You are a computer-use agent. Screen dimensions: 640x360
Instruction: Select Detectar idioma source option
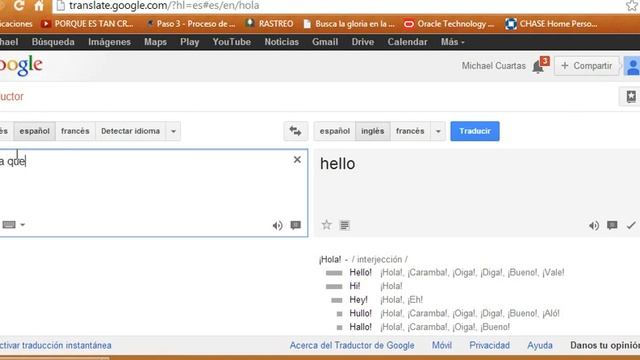130,131
